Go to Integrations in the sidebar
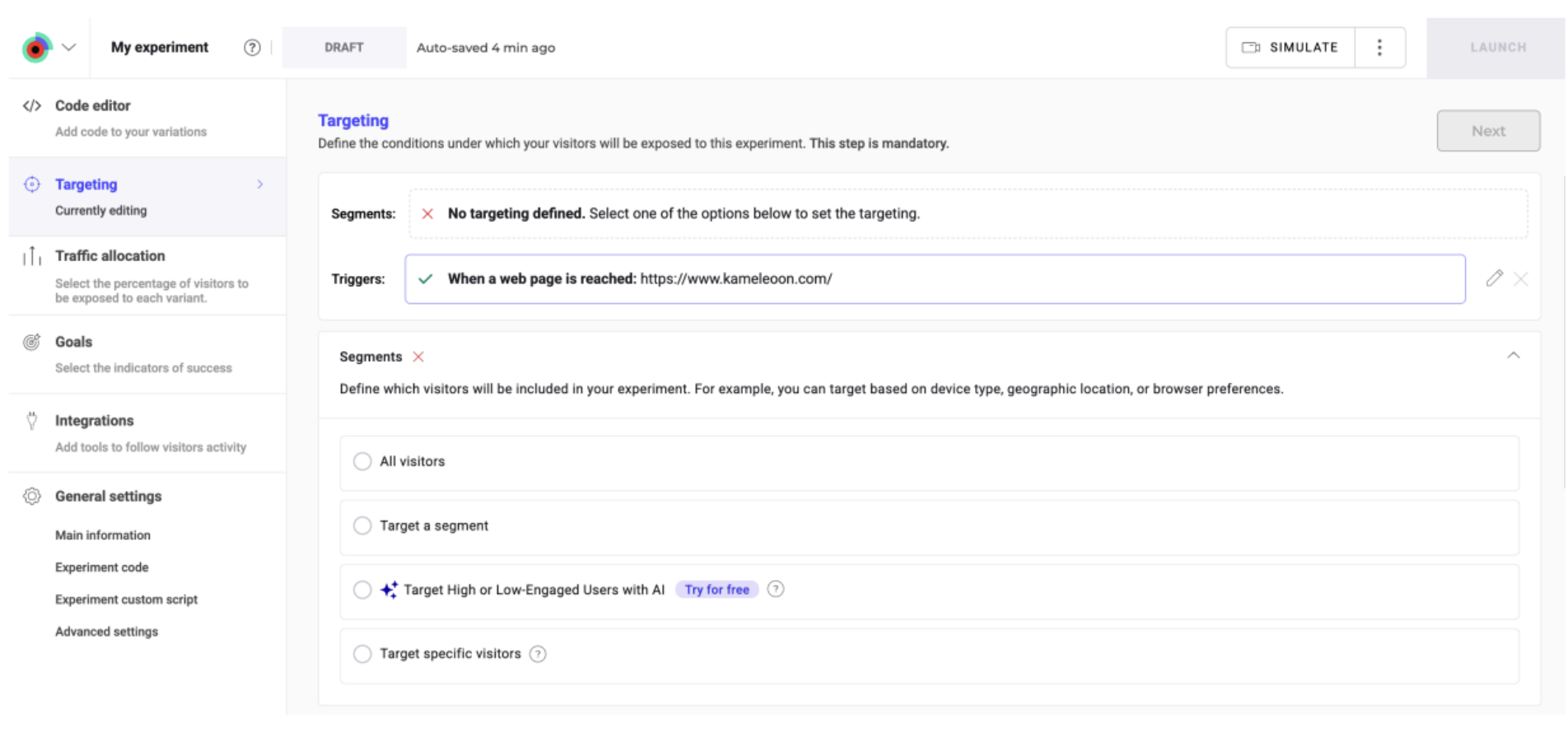 [94, 421]
